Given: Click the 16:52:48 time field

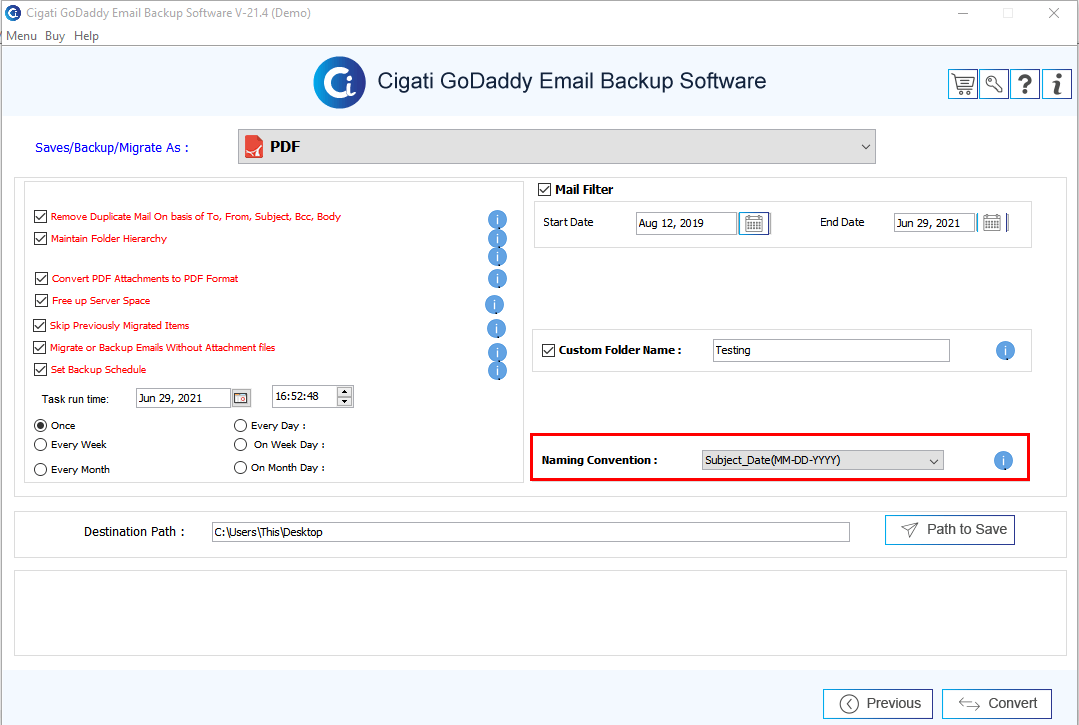Looking at the screenshot, I should pos(304,397).
